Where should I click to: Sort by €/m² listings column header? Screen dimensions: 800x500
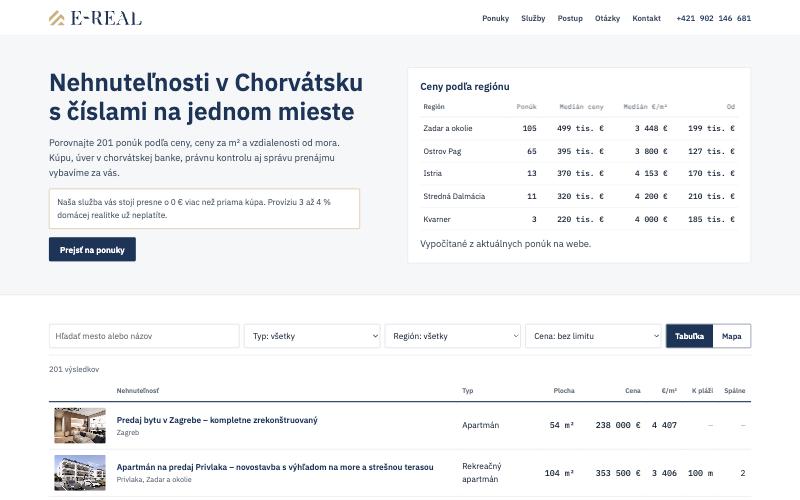pyautogui.click(x=669, y=391)
